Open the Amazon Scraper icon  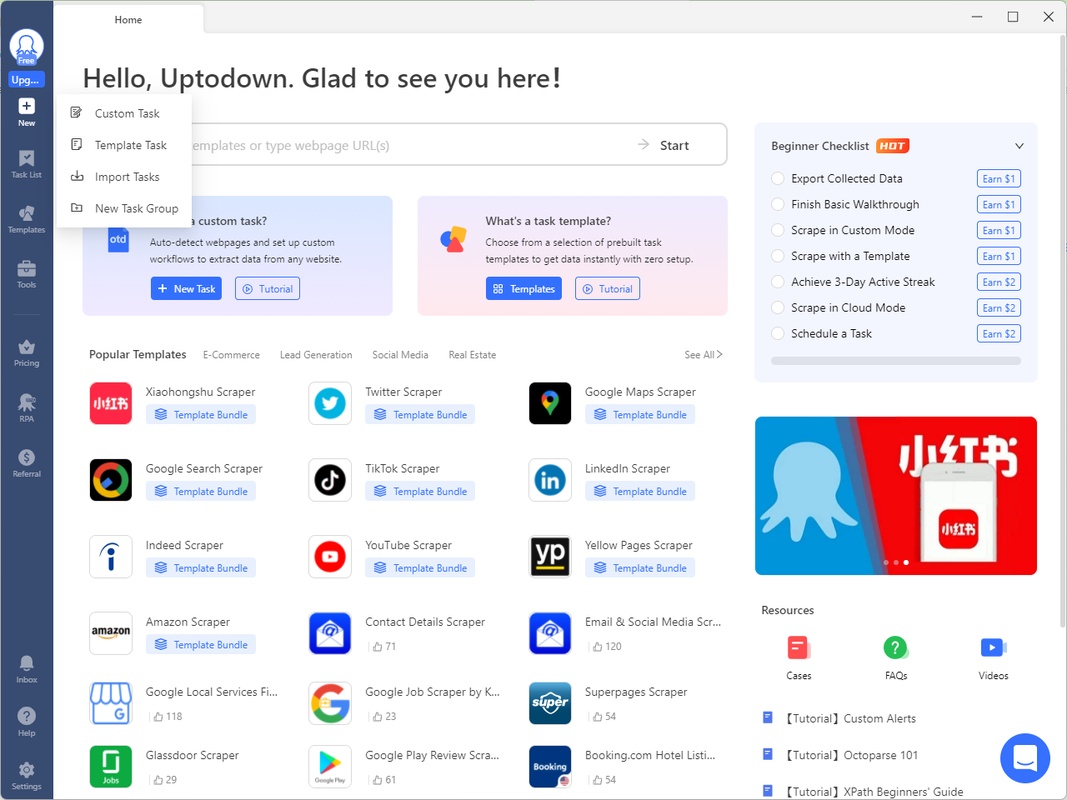pos(111,633)
